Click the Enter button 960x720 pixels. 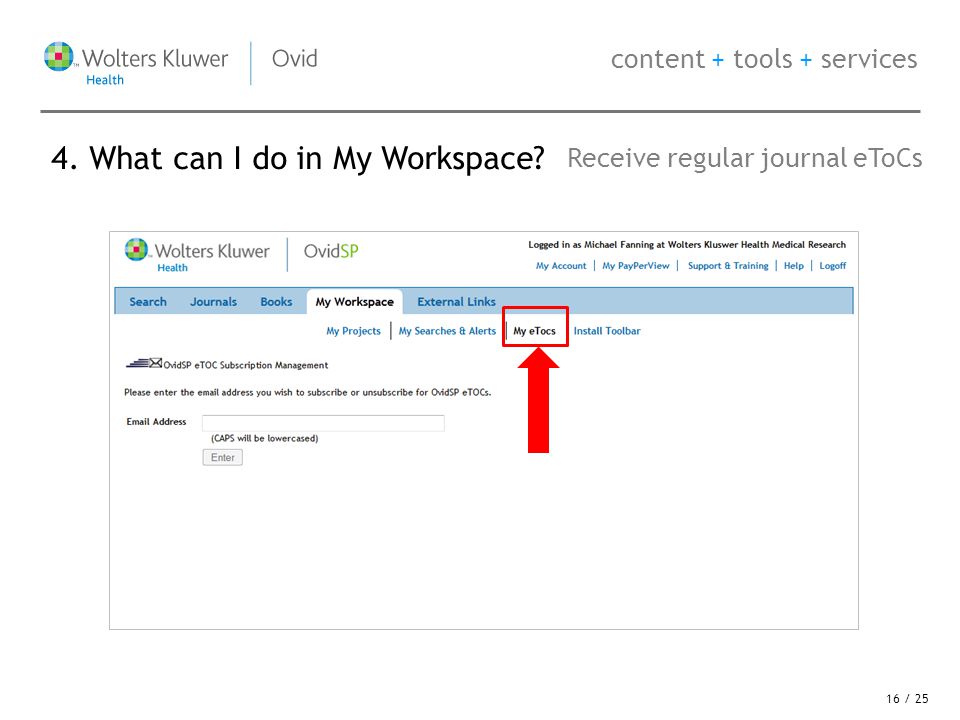(223, 457)
